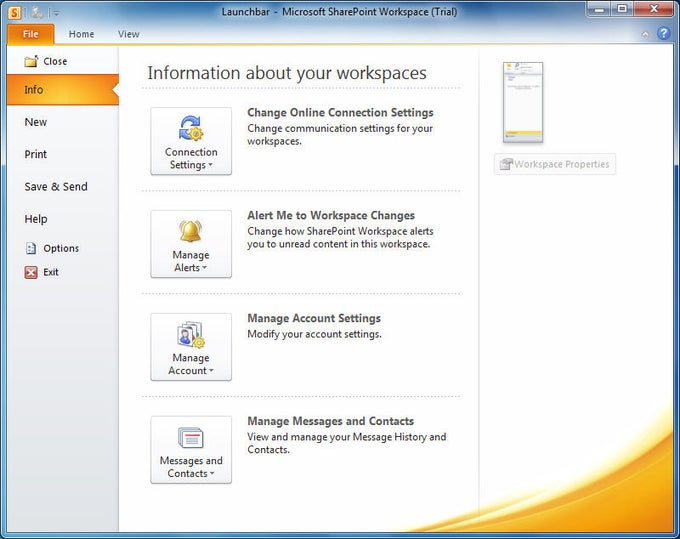Switch to the Home ribbon tab

pyautogui.click(x=81, y=34)
